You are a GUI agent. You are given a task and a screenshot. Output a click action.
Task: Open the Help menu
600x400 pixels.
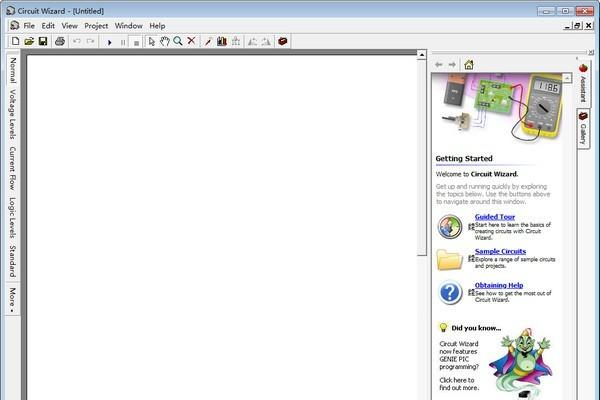pyautogui.click(x=157, y=26)
